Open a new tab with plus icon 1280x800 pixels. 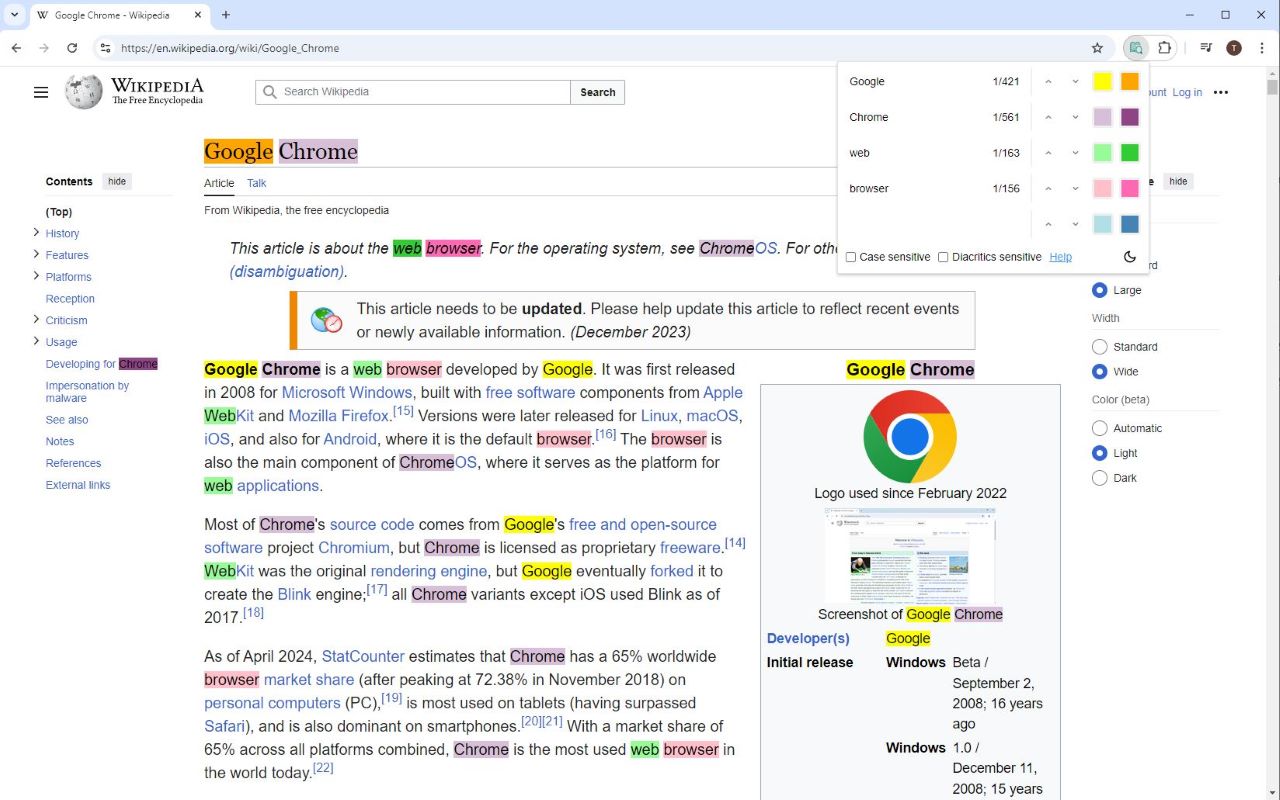(x=226, y=15)
